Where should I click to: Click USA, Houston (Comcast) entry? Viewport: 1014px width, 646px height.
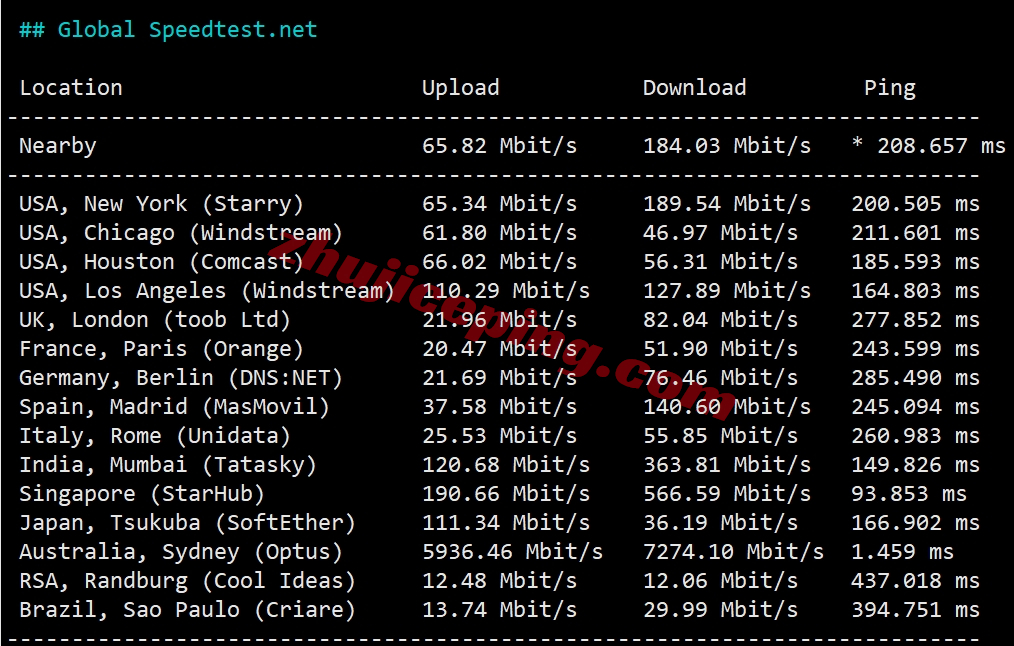pos(162,262)
